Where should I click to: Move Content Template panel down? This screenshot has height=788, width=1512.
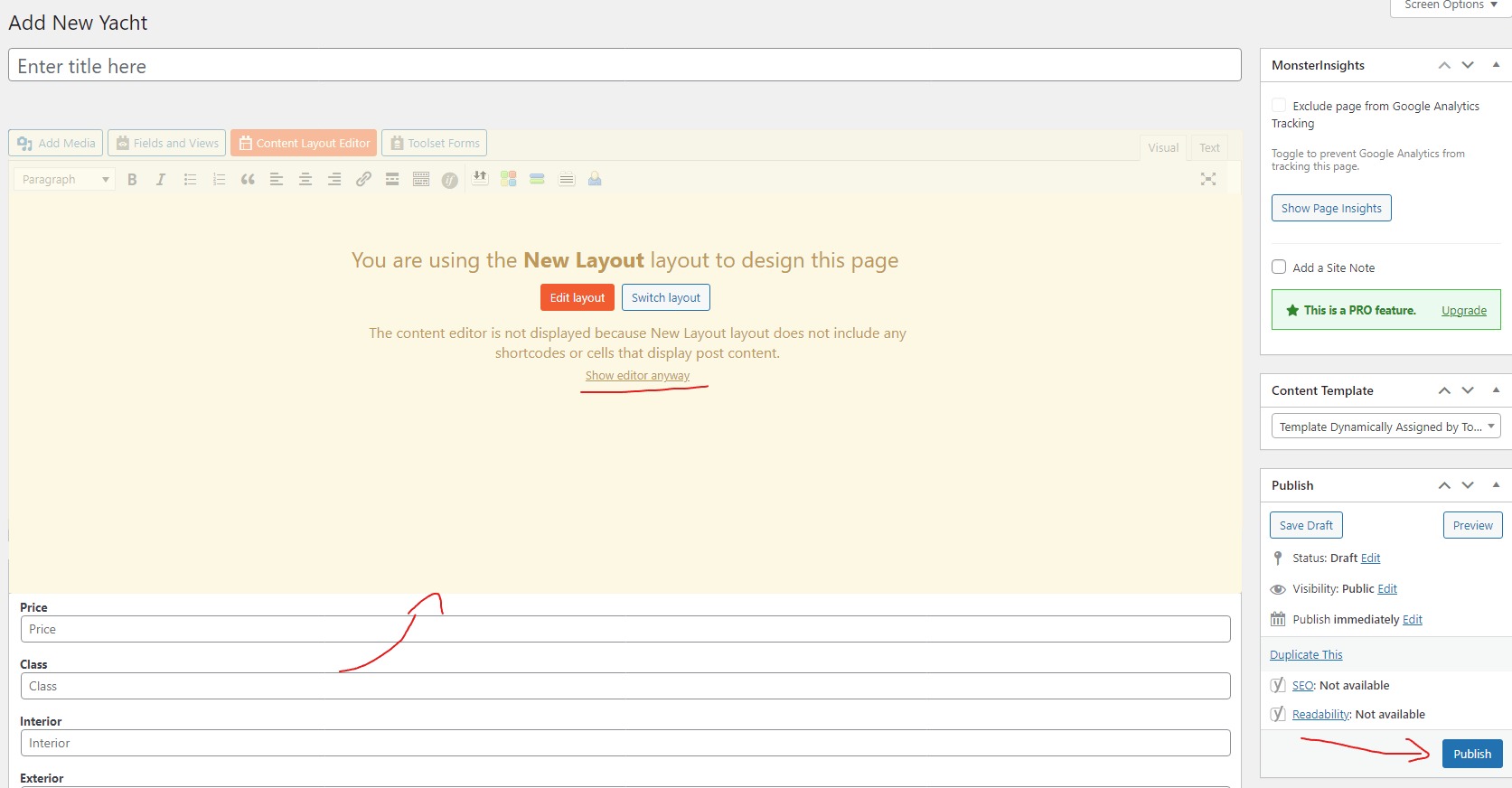pos(1468,390)
